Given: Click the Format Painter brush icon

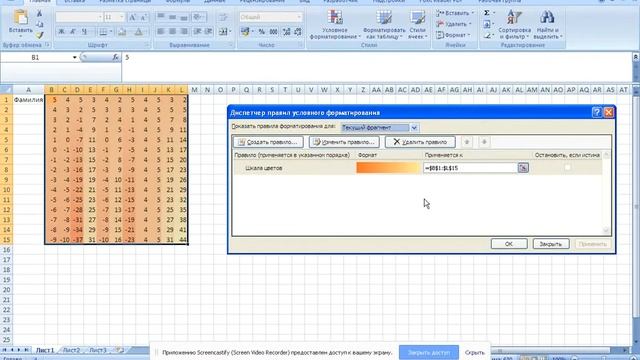Looking at the screenshot, I should point(40,35).
